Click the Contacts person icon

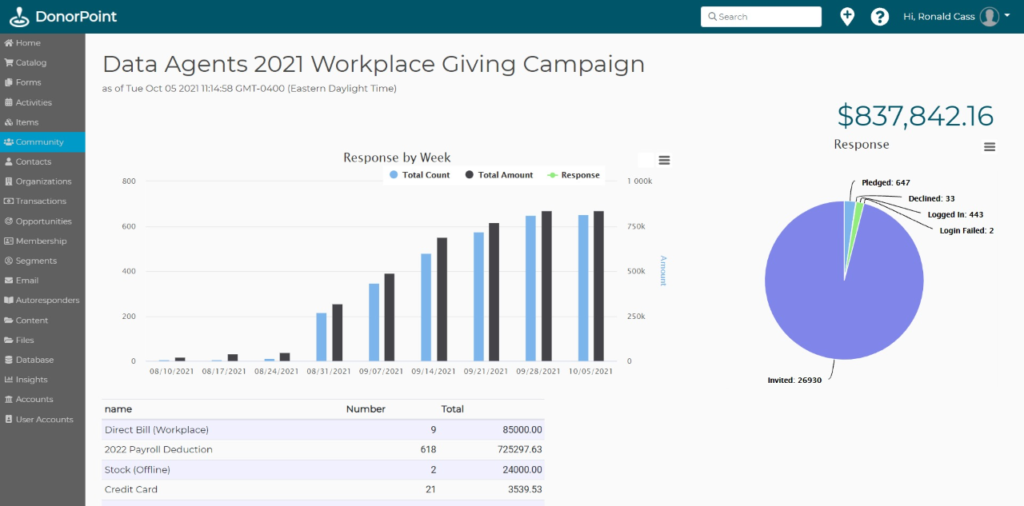pyautogui.click(x=8, y=161)
